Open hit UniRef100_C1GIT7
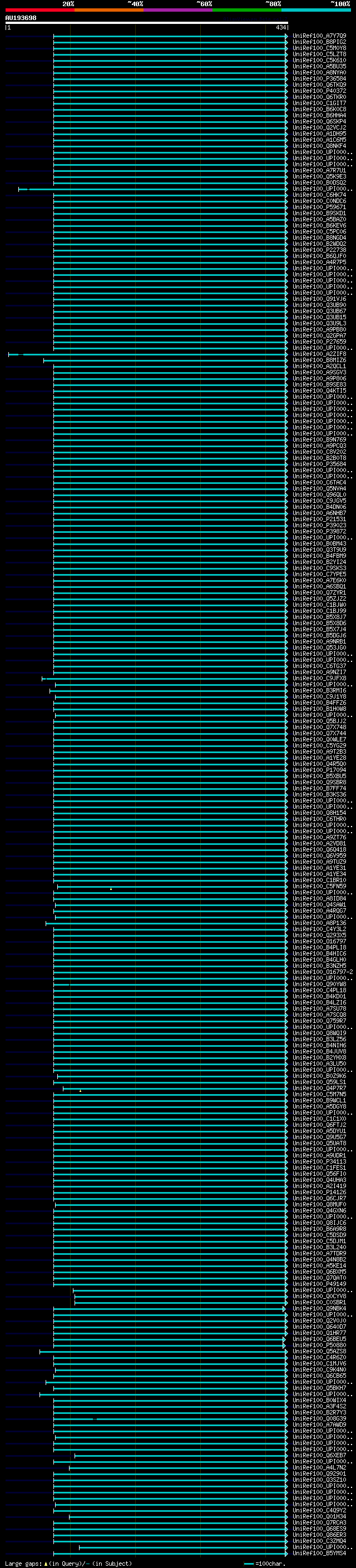The width and height of the screenshot is (356, 1568). click(319, 103)
